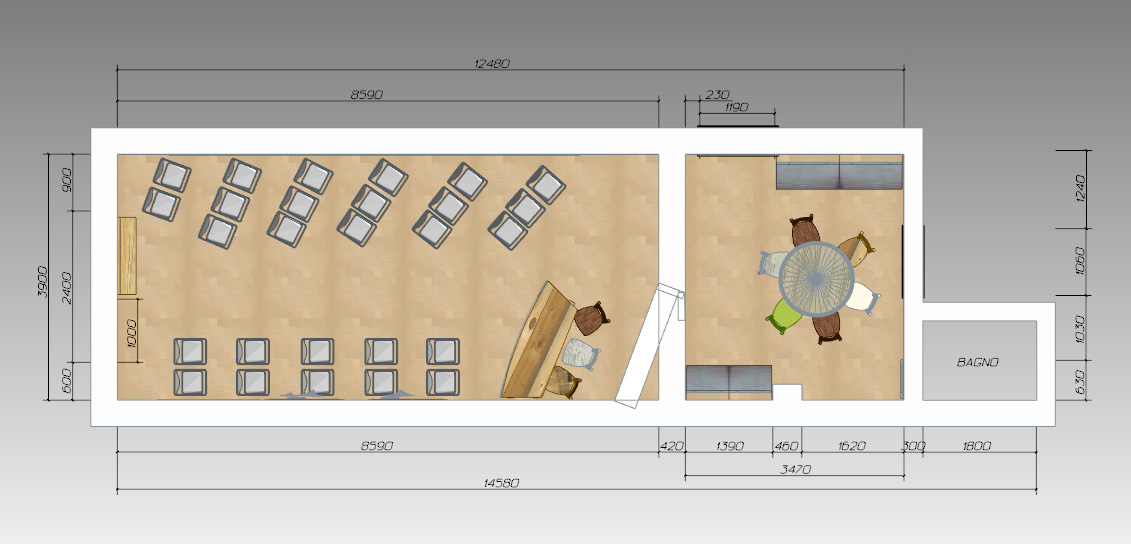Image resolution: width=1131 pixels, height=544 pixels.
Task: Select the round glass table
Action: [817, 278]
